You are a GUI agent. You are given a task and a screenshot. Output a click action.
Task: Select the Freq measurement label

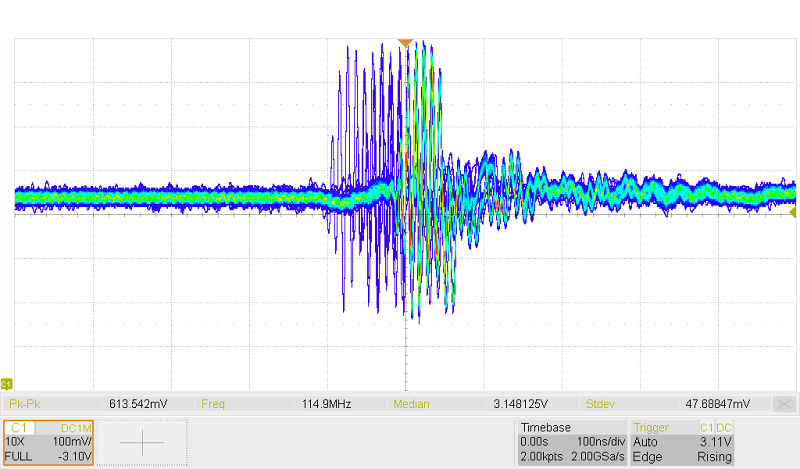214,404
